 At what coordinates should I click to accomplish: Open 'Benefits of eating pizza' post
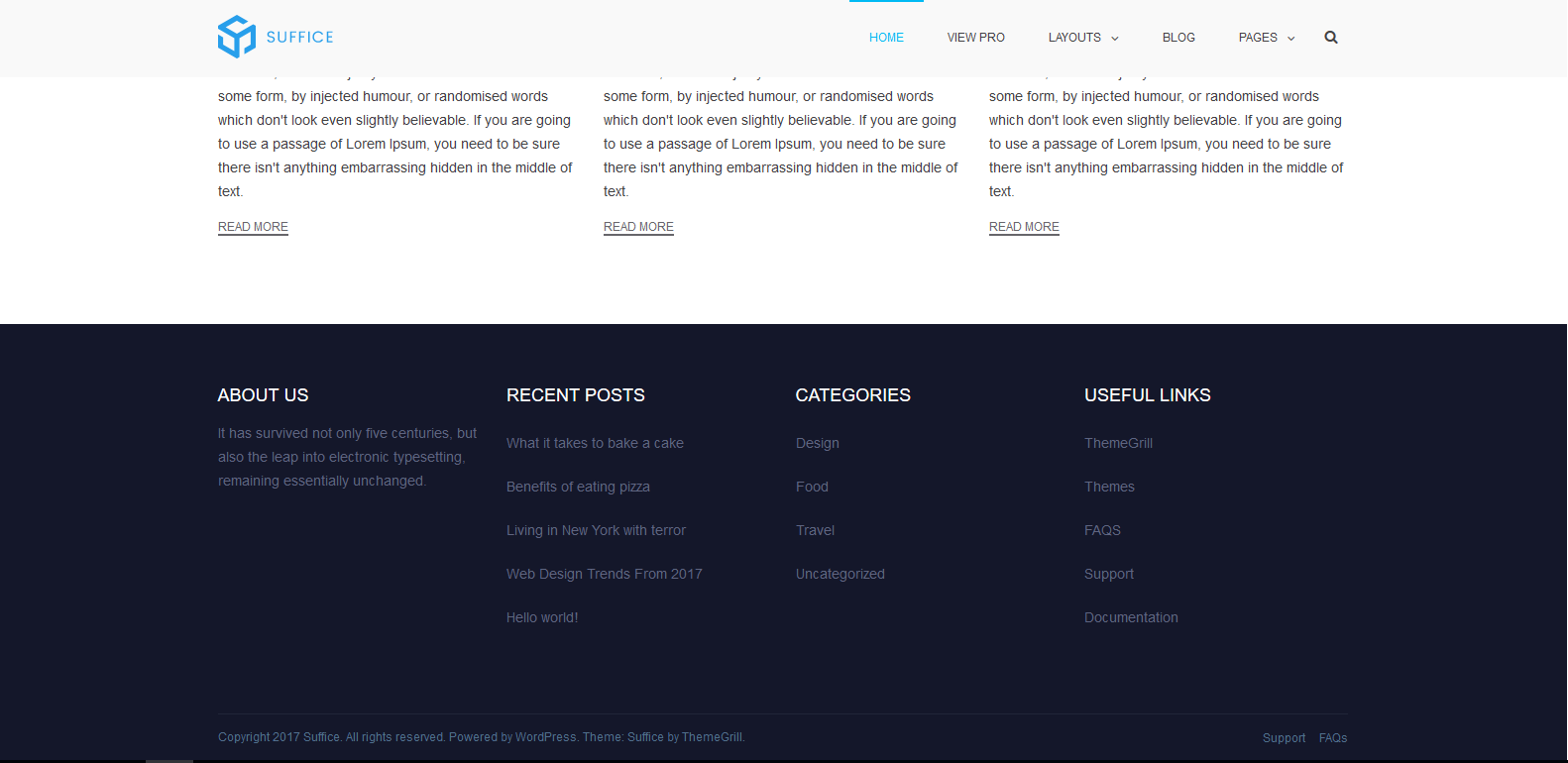pos(578,487)
